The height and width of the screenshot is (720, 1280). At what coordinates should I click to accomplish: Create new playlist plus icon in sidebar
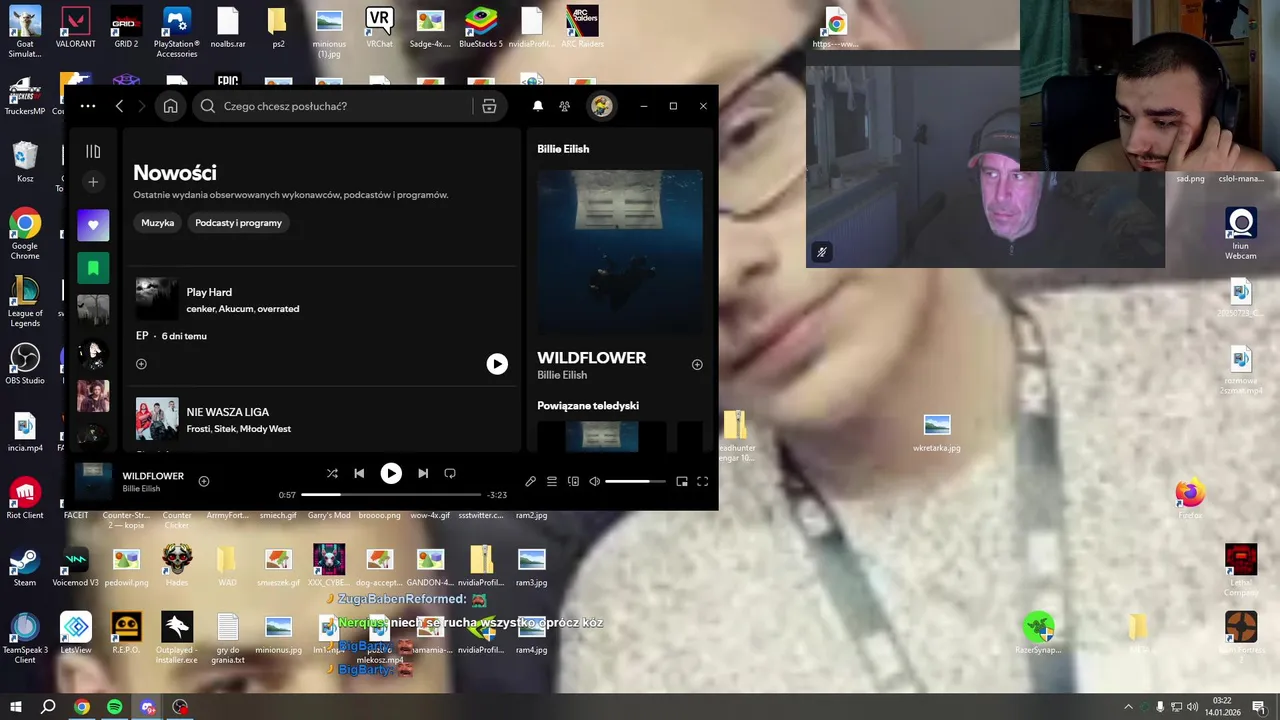coord(93,182)
